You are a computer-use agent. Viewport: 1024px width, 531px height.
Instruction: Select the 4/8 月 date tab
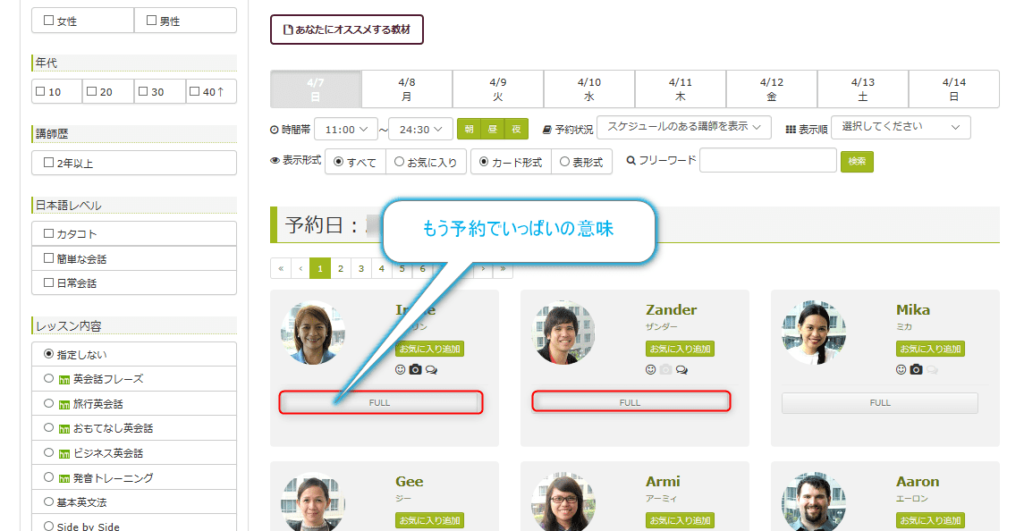click(x=407, y=89)
